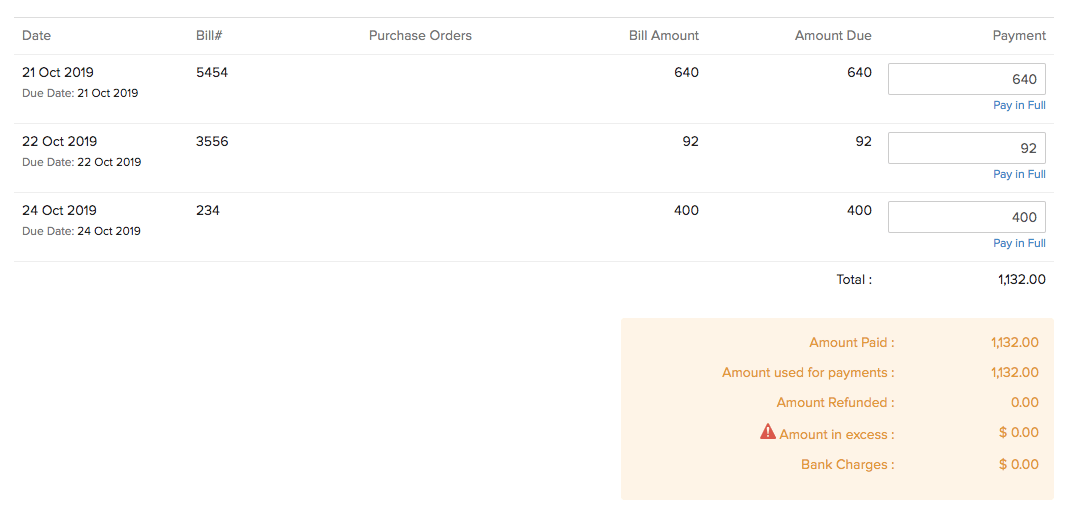Click the Bill# column header
This screenshot has height=516, width=1071.
point(208,35)
